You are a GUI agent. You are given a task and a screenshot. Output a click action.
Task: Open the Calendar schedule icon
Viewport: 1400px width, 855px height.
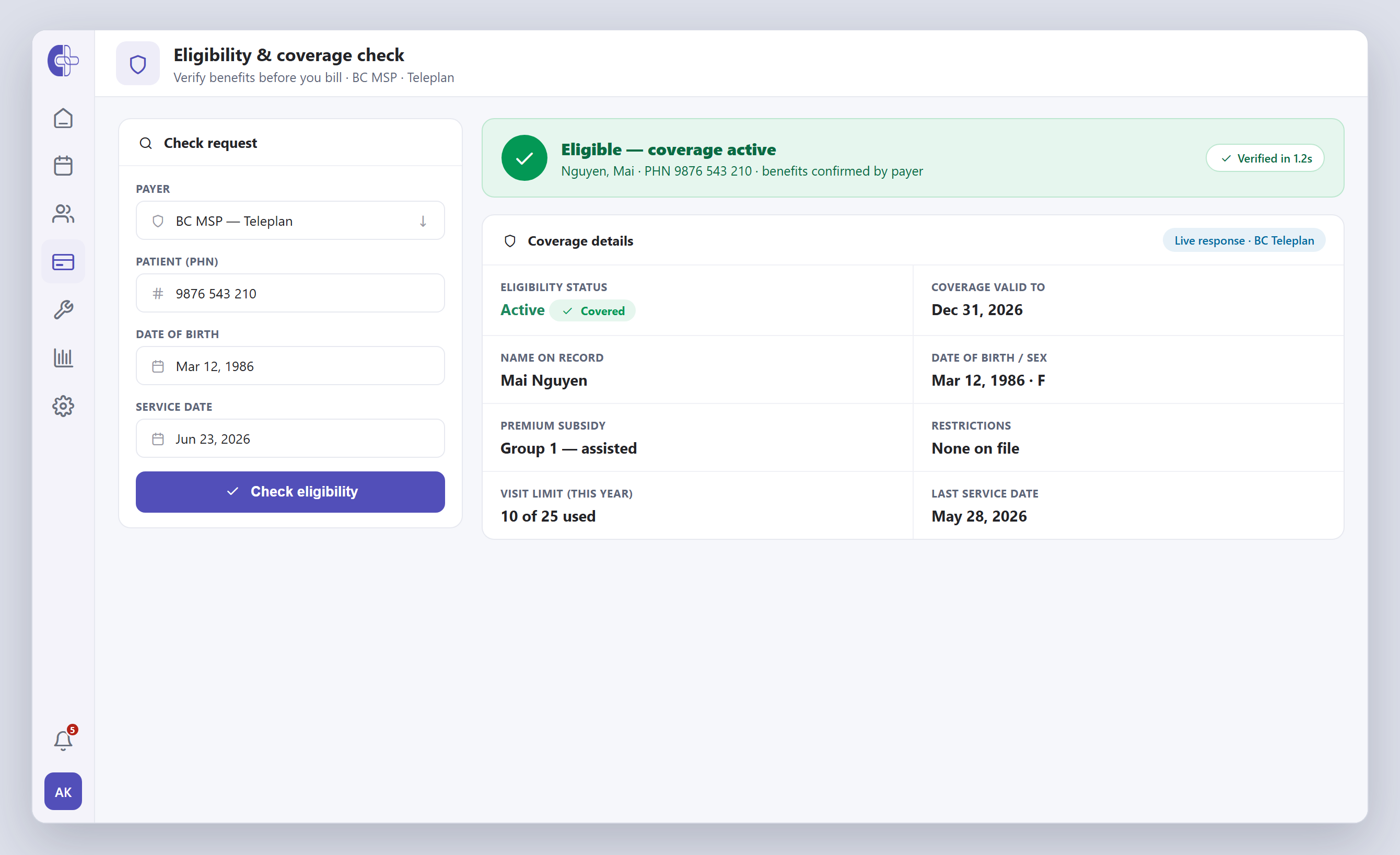click(x=63, y=166)
